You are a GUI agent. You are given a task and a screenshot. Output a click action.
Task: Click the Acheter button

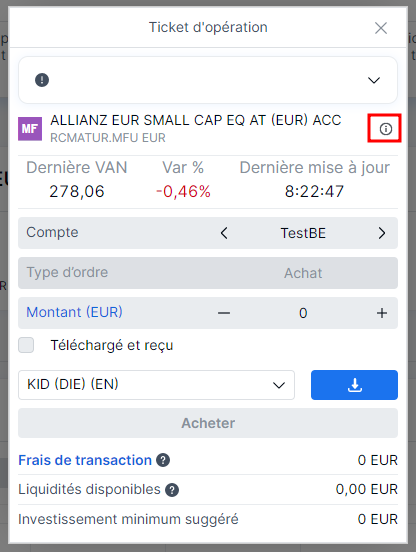[208, 423]
